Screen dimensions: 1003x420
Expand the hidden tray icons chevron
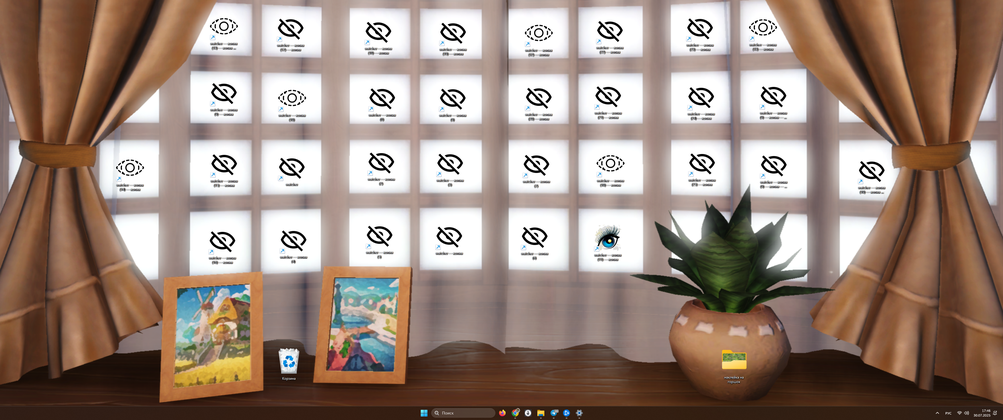[937, 413]
